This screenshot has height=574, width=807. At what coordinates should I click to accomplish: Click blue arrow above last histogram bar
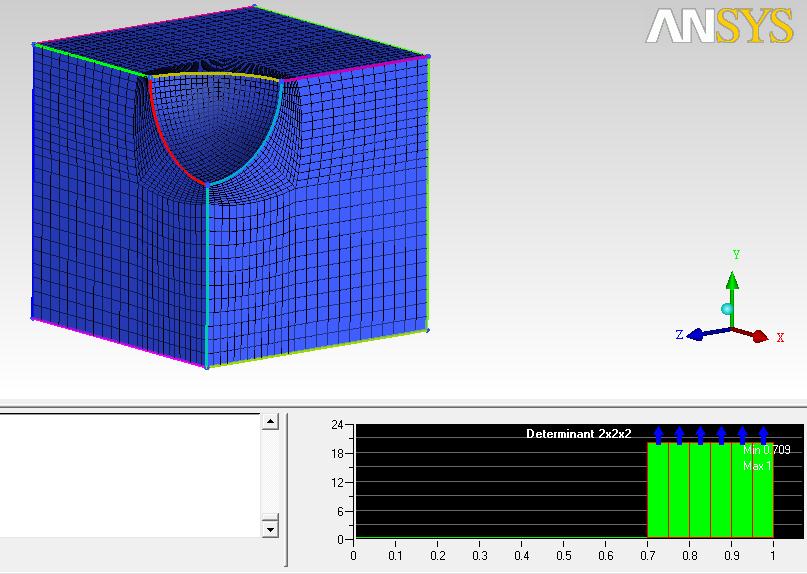[x=764, y=434]
